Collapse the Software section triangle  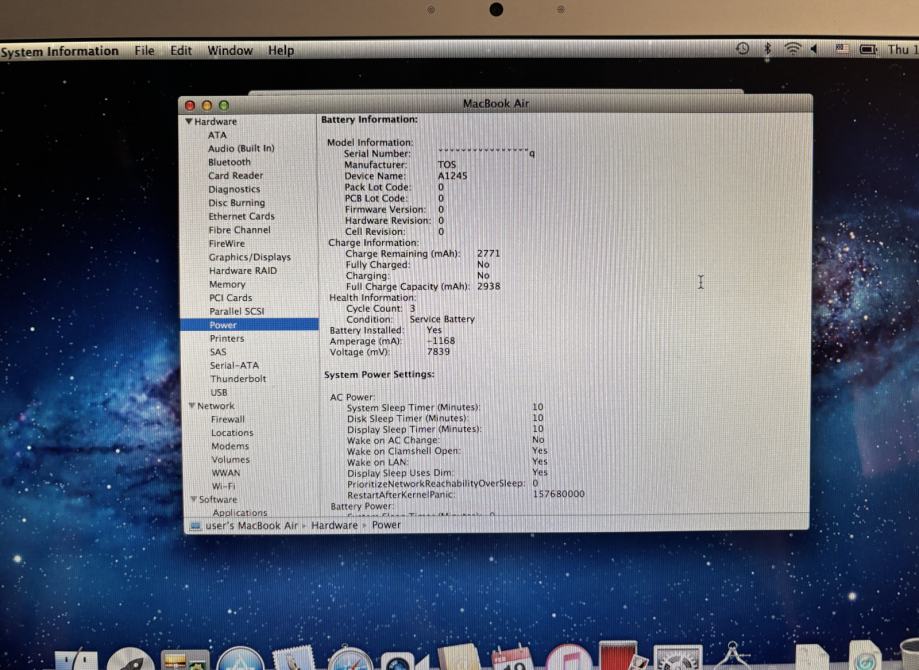[193, 499]
